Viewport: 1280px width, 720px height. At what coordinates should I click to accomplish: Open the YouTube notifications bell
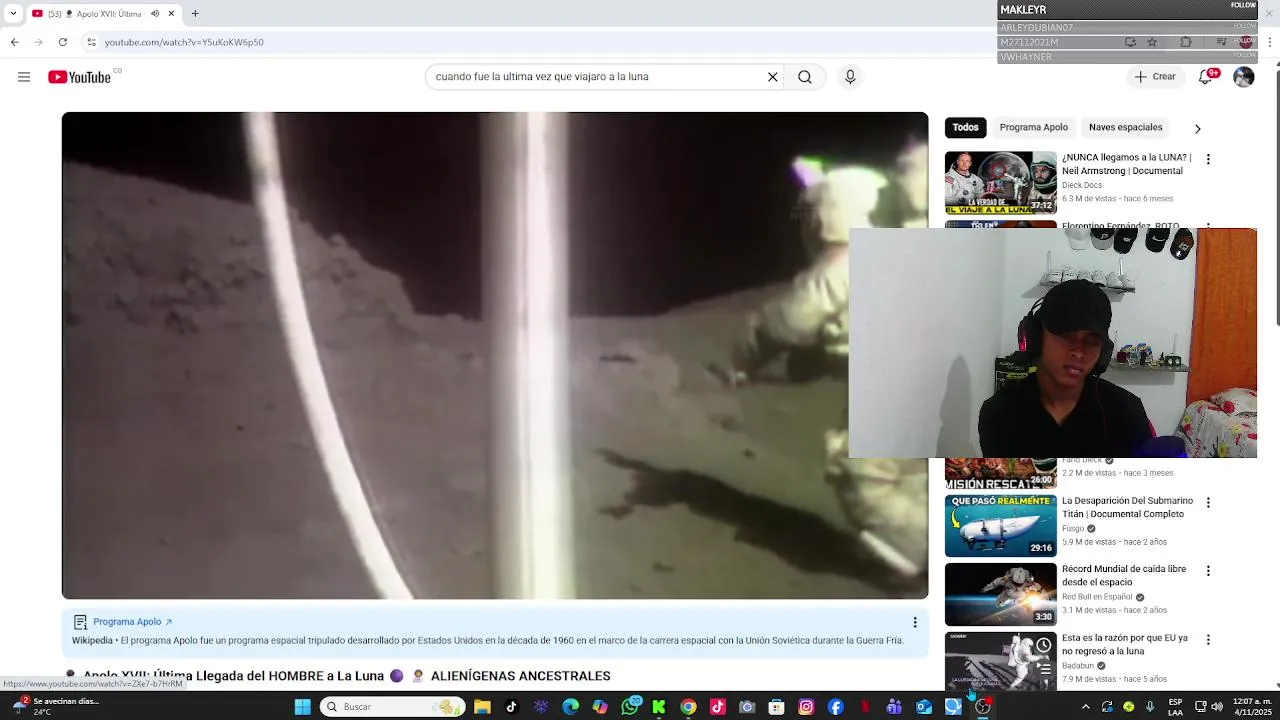1206,77
